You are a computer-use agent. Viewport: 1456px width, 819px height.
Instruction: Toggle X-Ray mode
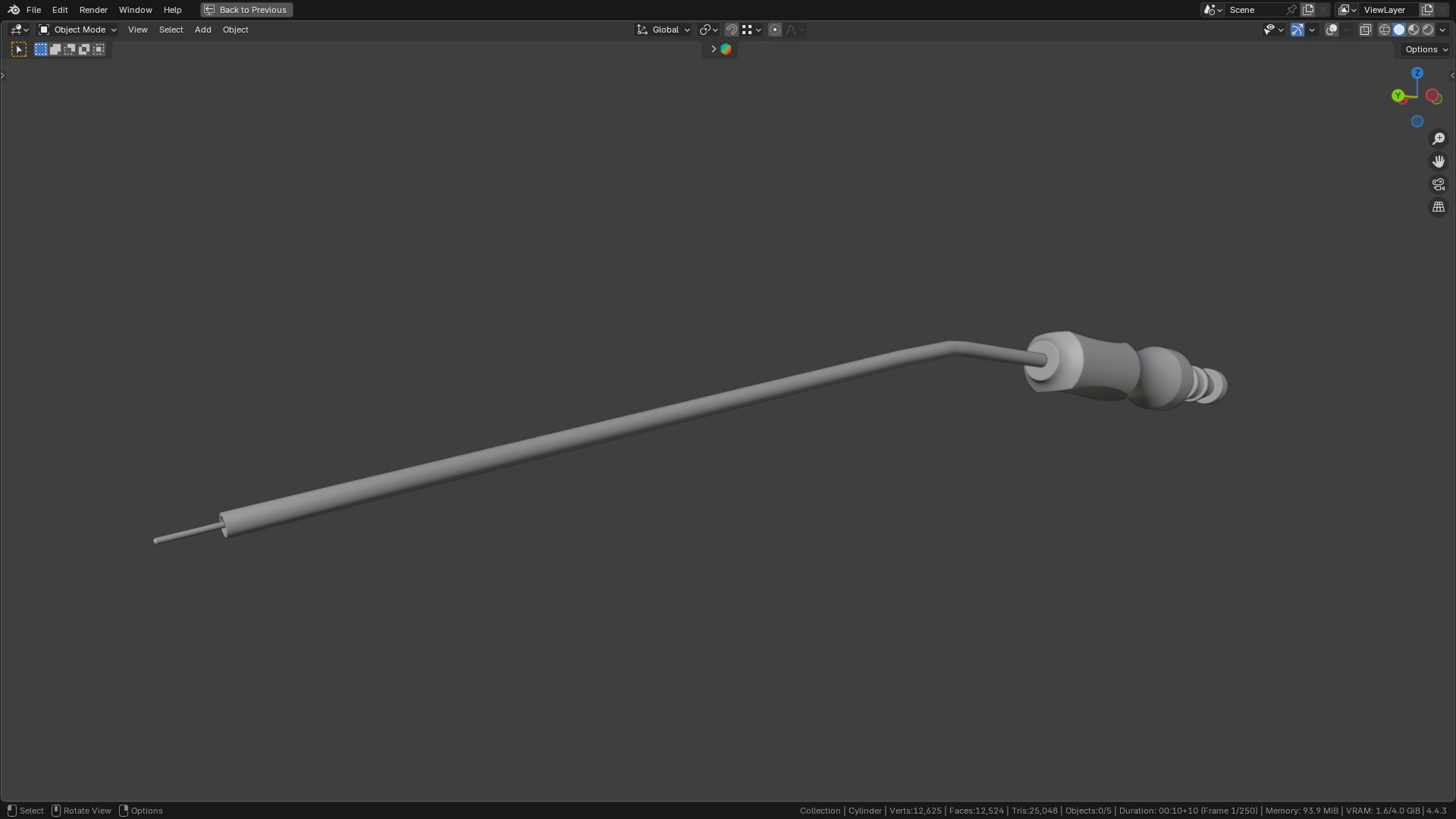pyautogui.click(x=1365, y=30)
